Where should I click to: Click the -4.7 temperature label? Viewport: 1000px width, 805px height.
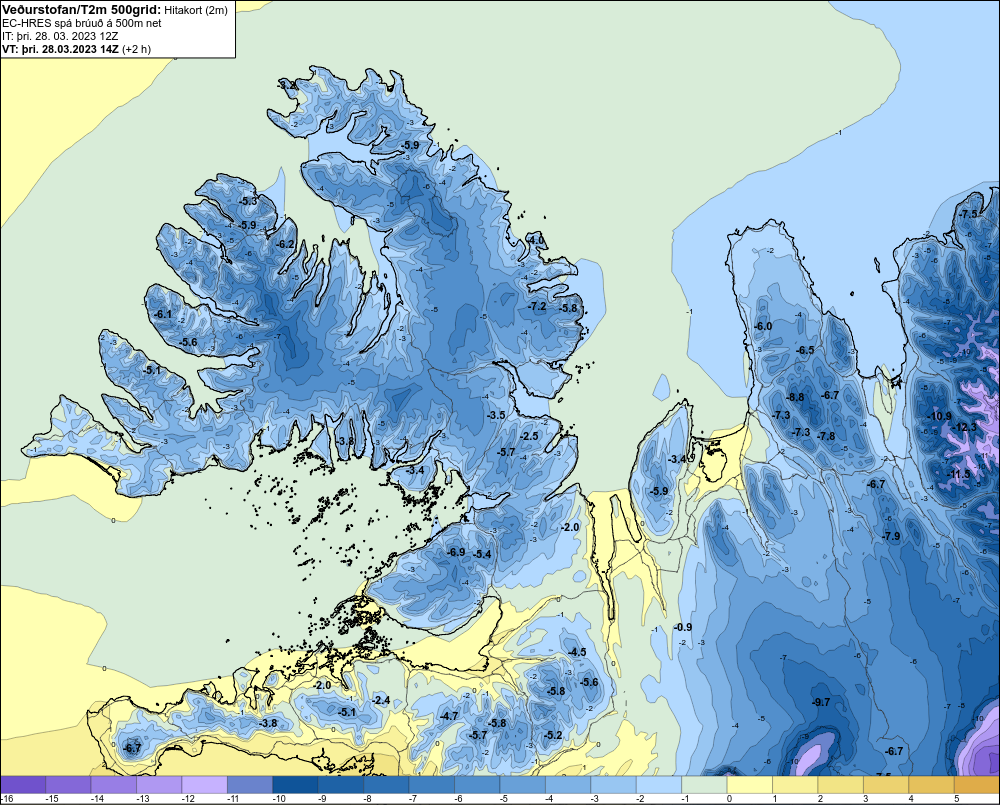click(449, 716)
